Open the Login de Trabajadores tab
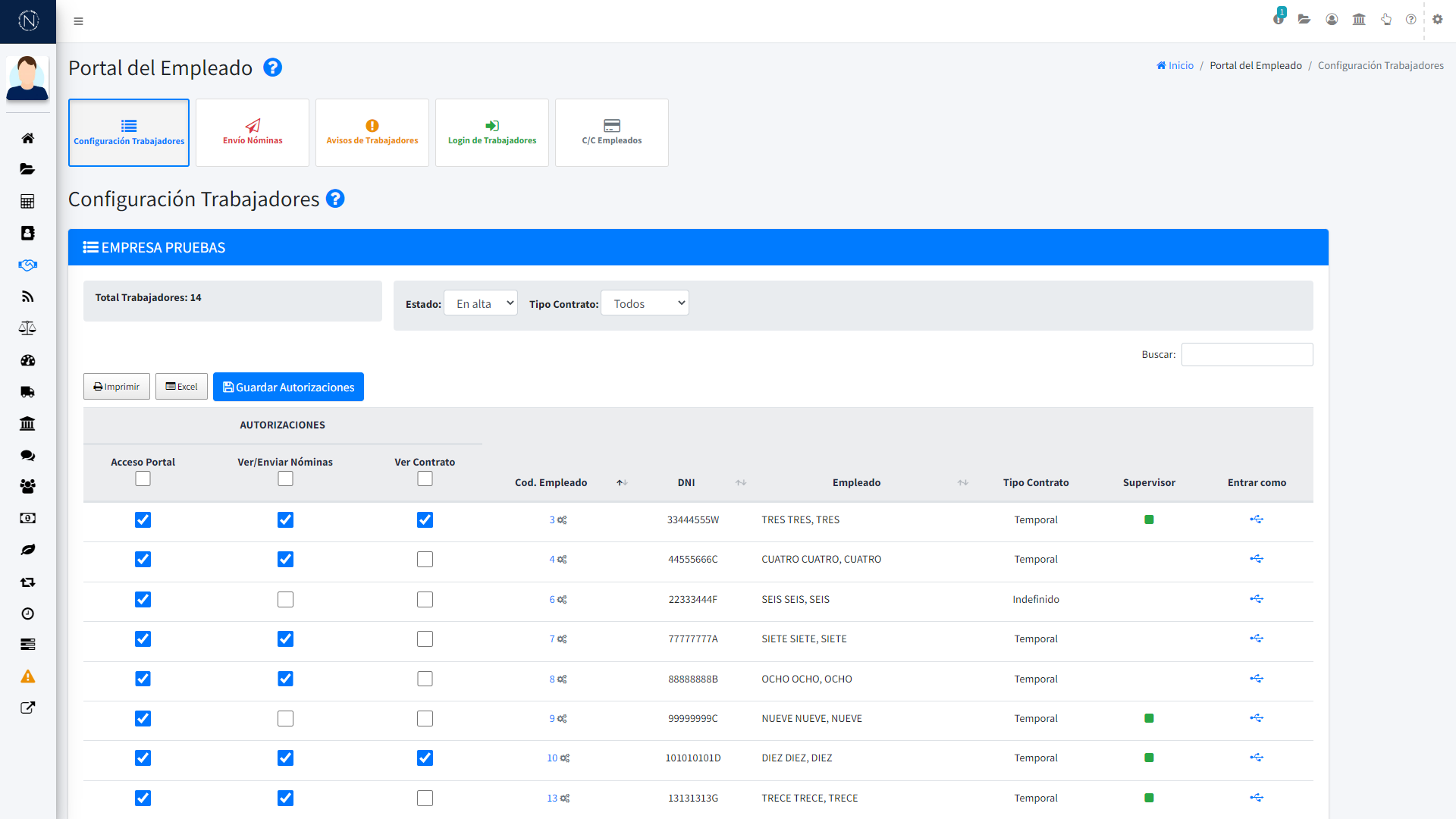The width and height of the screenshot is (1456, 819). [491, 132]
